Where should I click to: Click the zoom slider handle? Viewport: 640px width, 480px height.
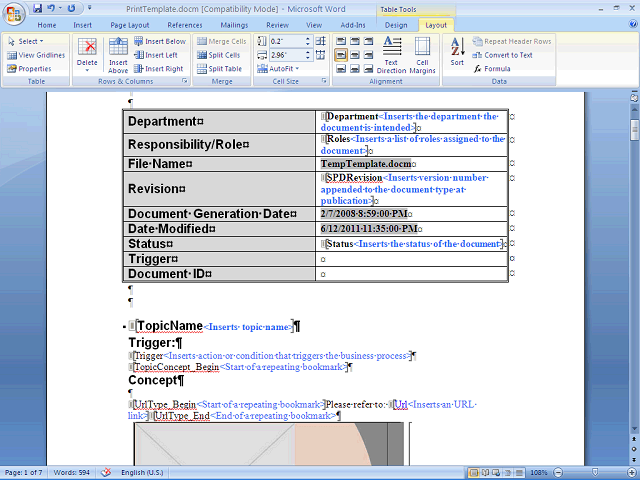tap(595, 473)
